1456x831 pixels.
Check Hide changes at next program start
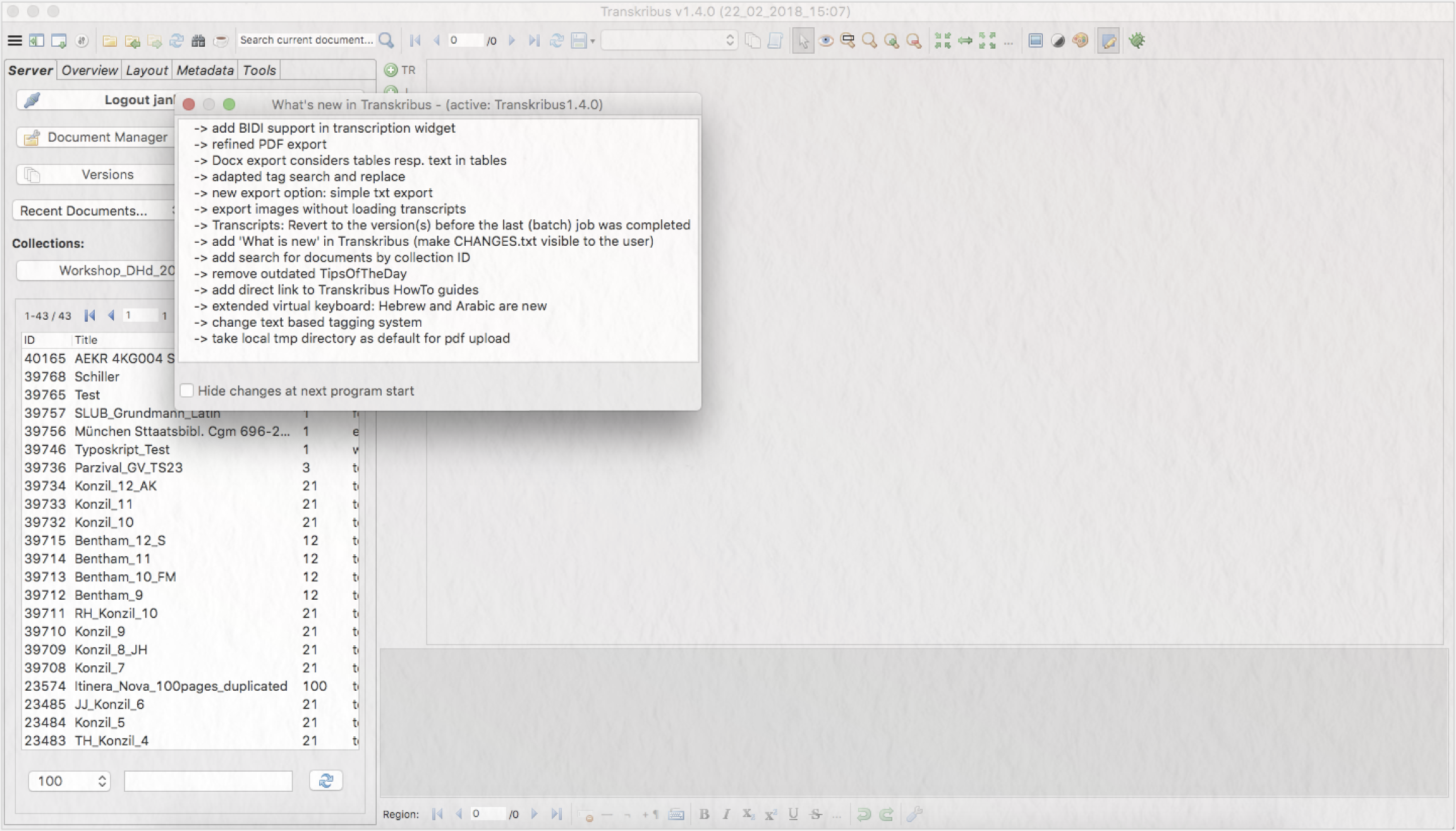(x=186, y=391)
